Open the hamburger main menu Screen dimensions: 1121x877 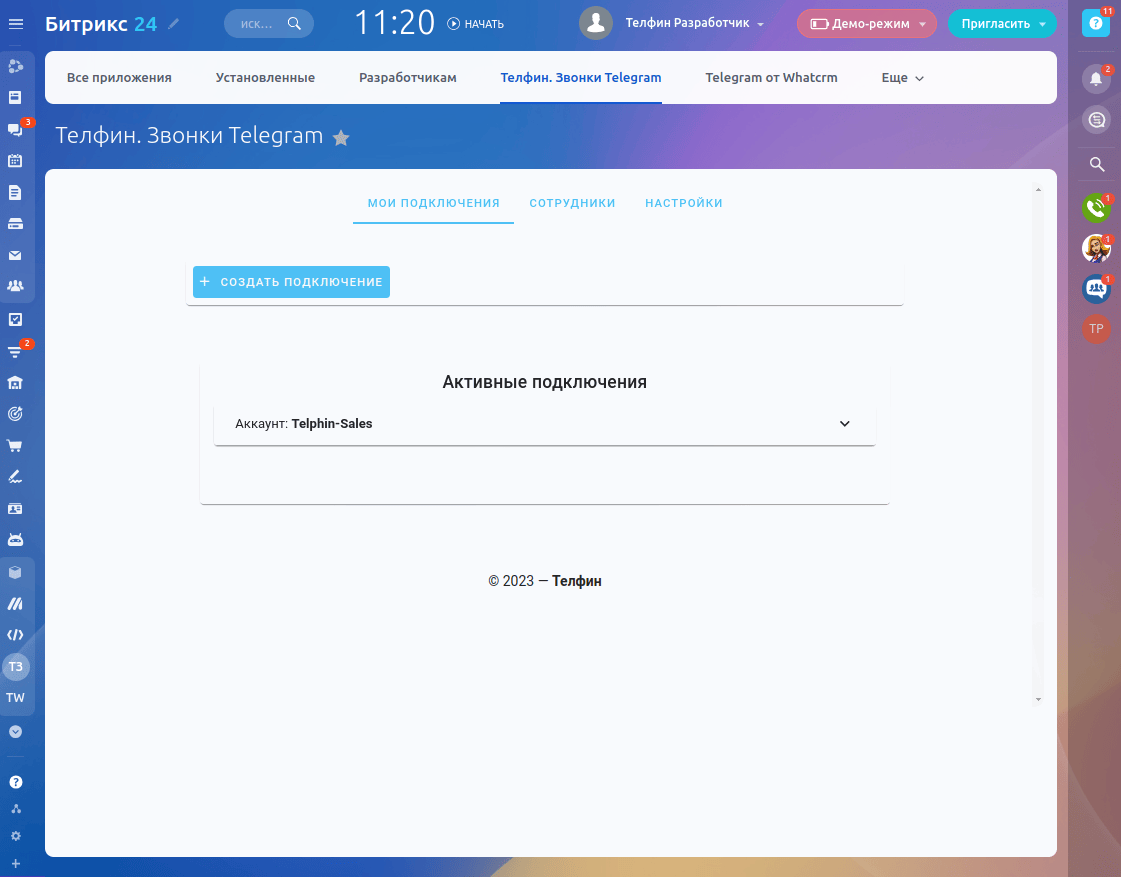coord(16,24)
